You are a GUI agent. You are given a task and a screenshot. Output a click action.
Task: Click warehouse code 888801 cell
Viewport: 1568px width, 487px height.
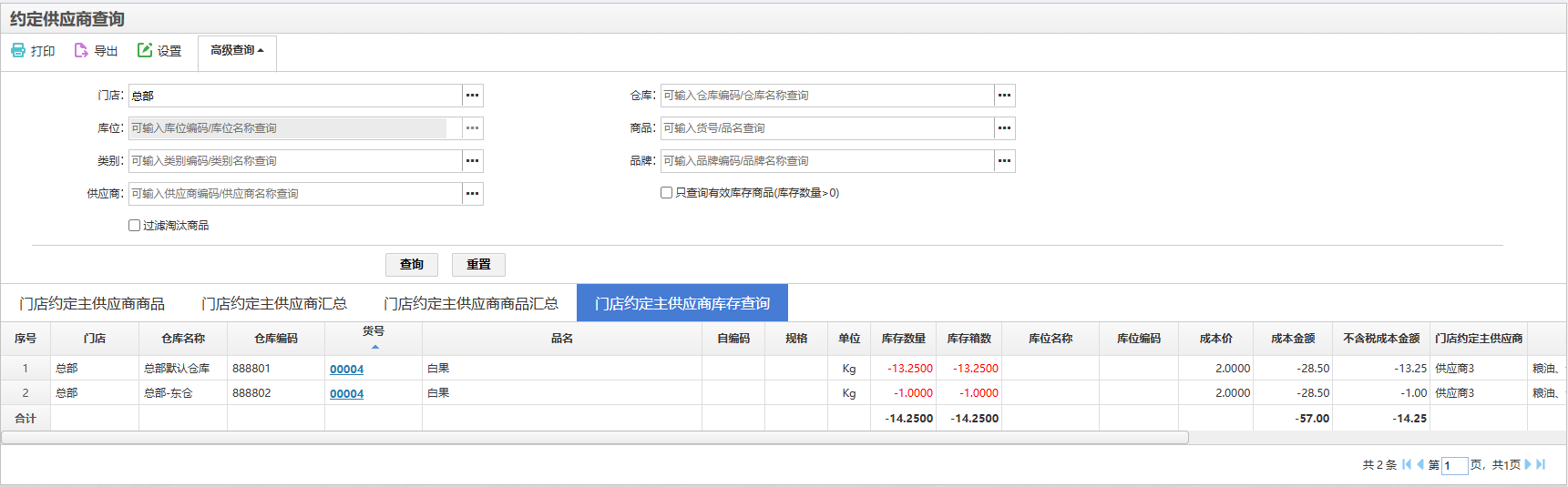(276, 369)
